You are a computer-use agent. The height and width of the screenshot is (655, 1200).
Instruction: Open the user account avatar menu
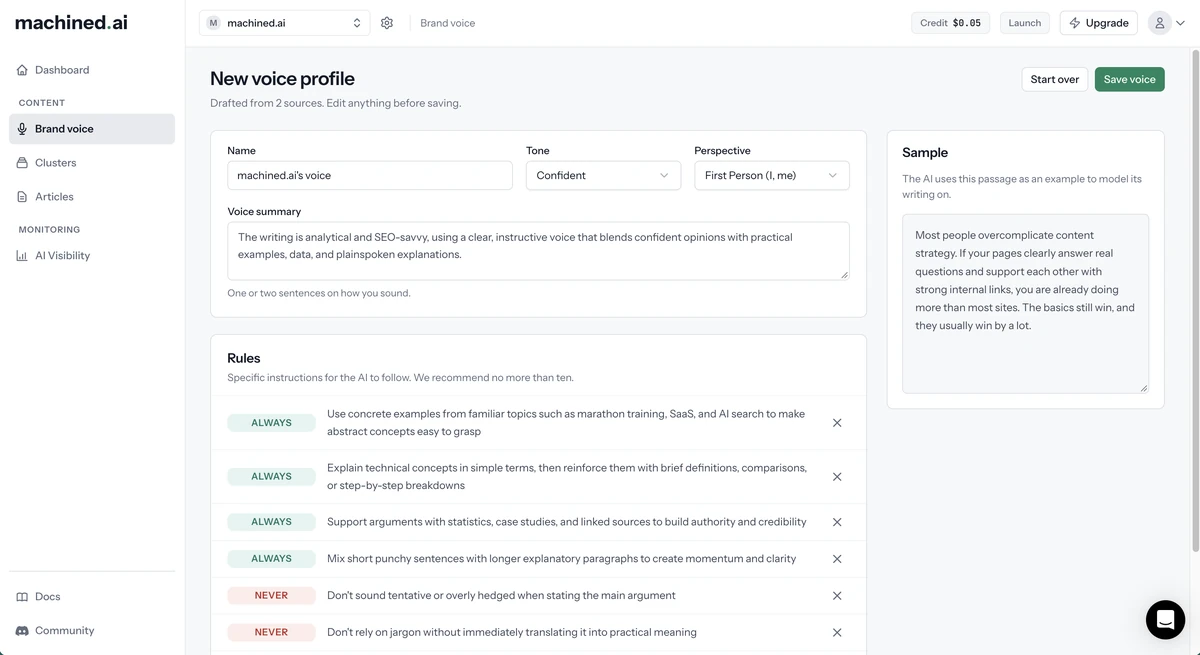click(x=1166, y=23)
